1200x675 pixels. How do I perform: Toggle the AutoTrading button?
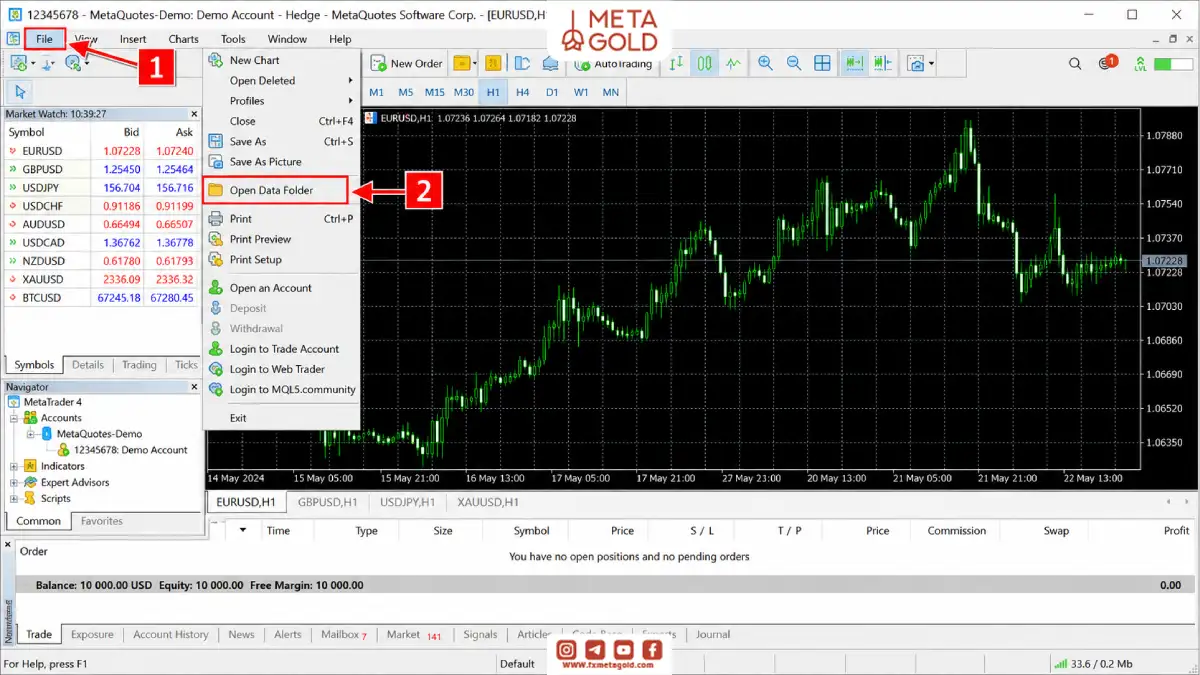click(x=612, y=64)
